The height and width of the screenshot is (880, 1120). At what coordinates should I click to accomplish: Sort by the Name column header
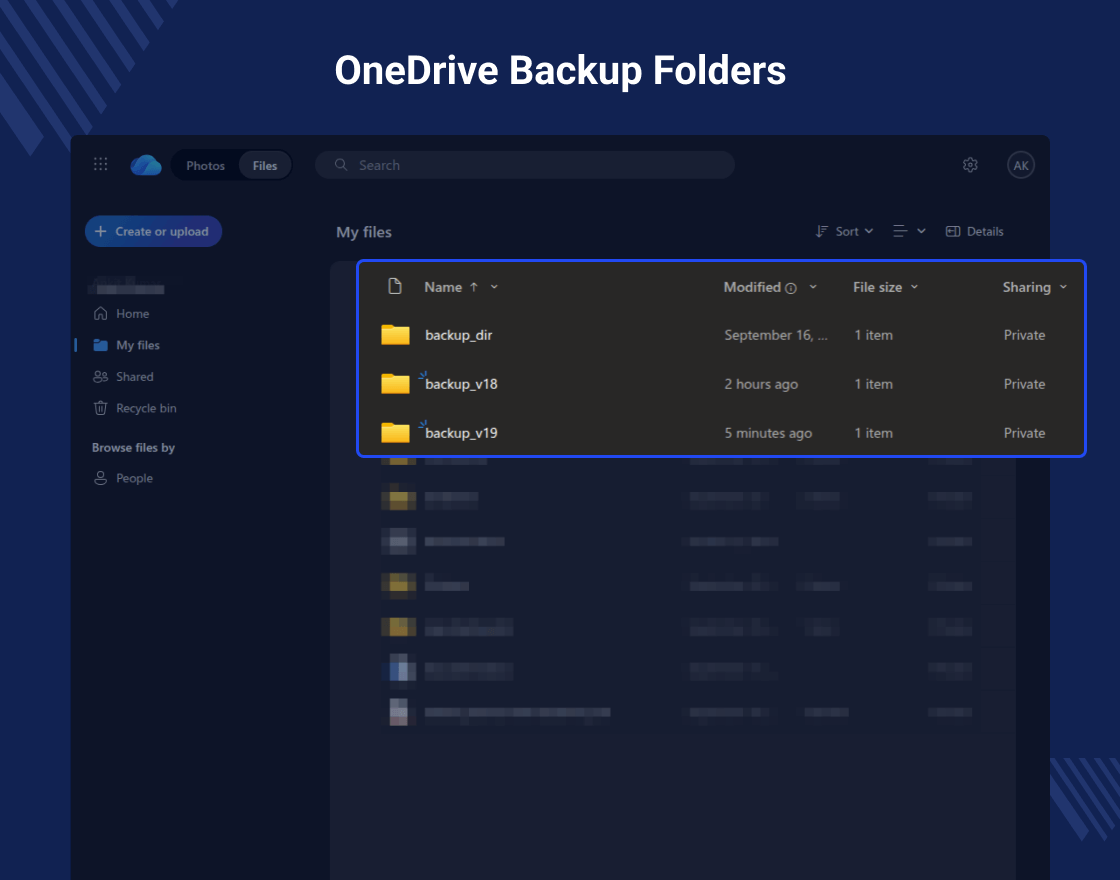443,287
